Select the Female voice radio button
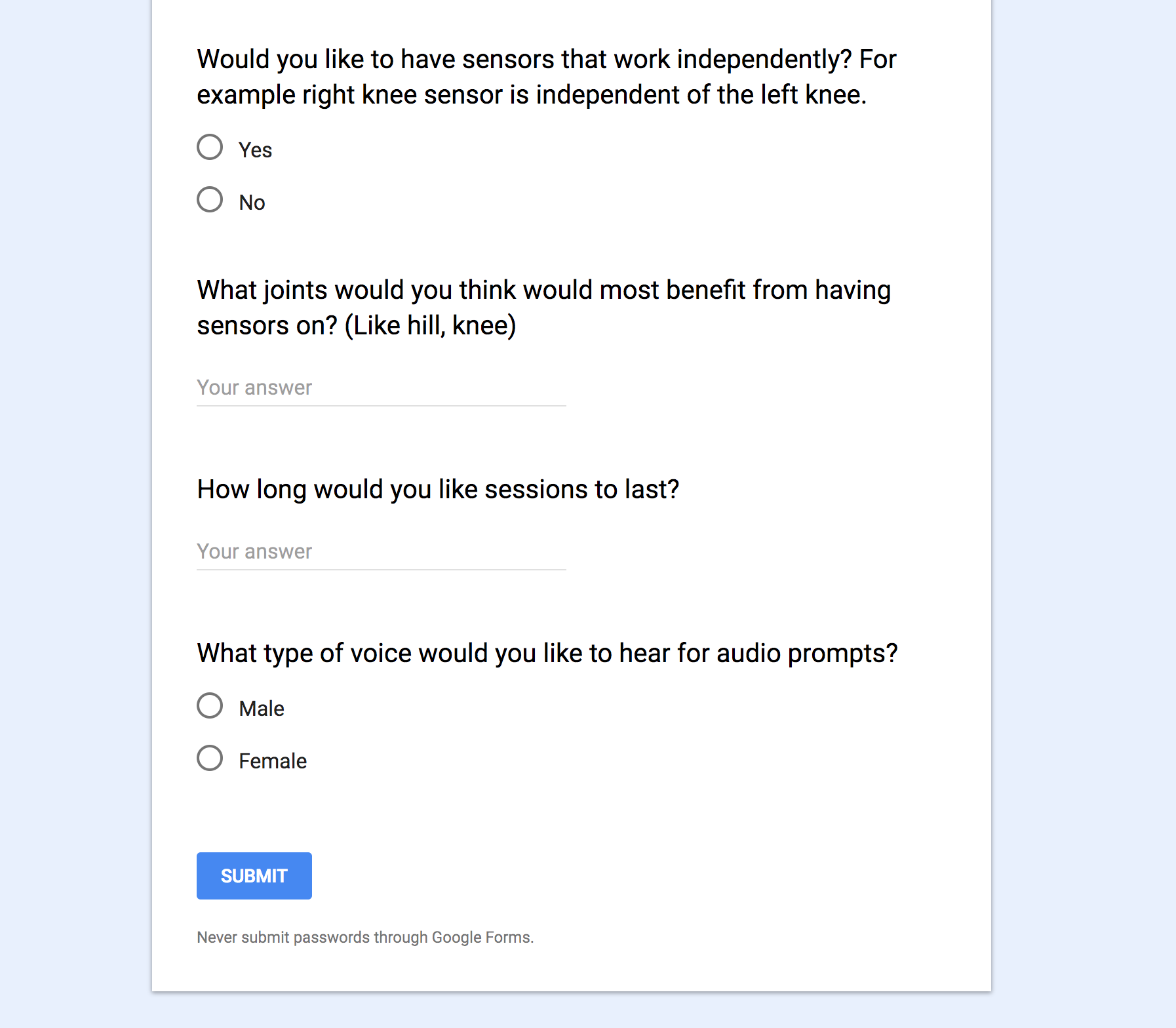Image resolution: width=1176 pixels, height=1028 pixels. (x=210, y=759)
